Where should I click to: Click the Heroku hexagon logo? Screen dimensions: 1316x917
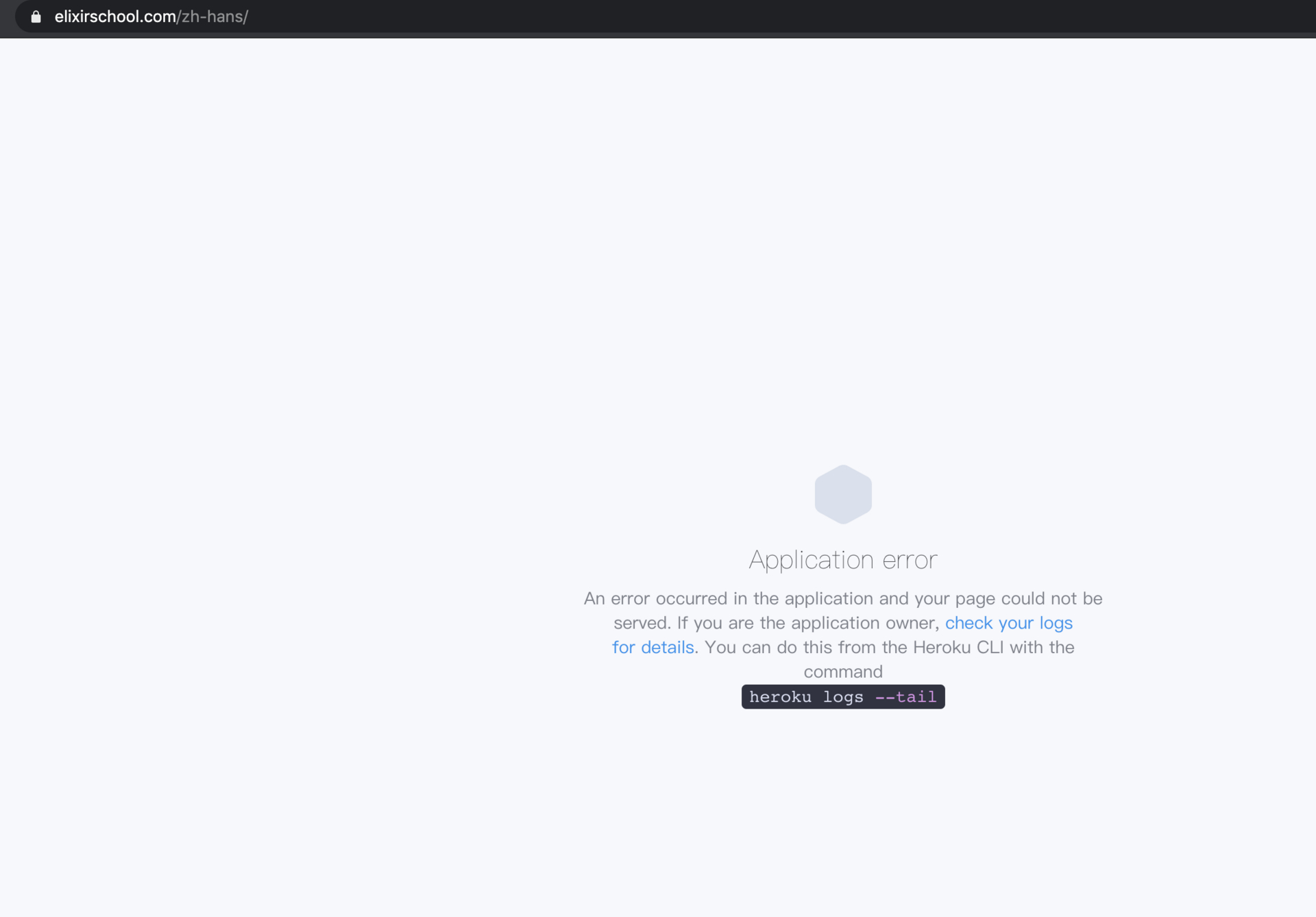click(843, 494)
